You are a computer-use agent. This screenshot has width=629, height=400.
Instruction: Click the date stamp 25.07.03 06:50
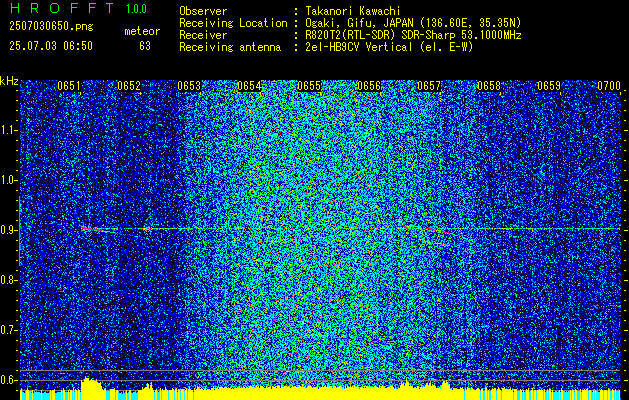(51, 46)
